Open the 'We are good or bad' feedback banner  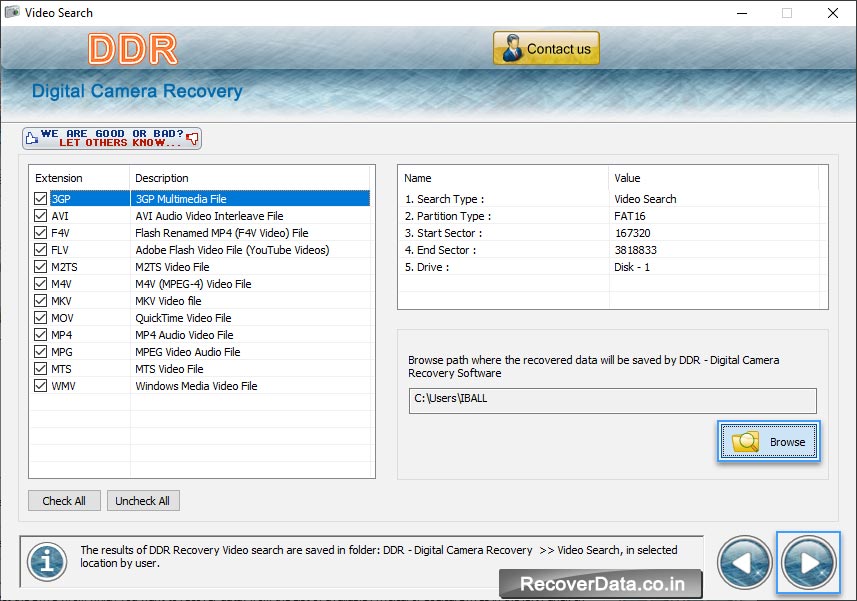112,138
